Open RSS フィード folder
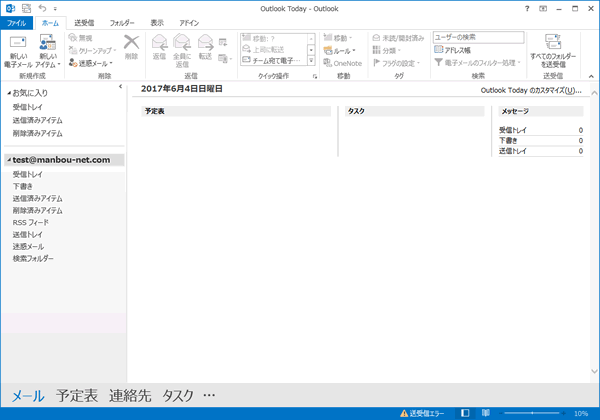 pyautogui.click(x=31, y=222)
